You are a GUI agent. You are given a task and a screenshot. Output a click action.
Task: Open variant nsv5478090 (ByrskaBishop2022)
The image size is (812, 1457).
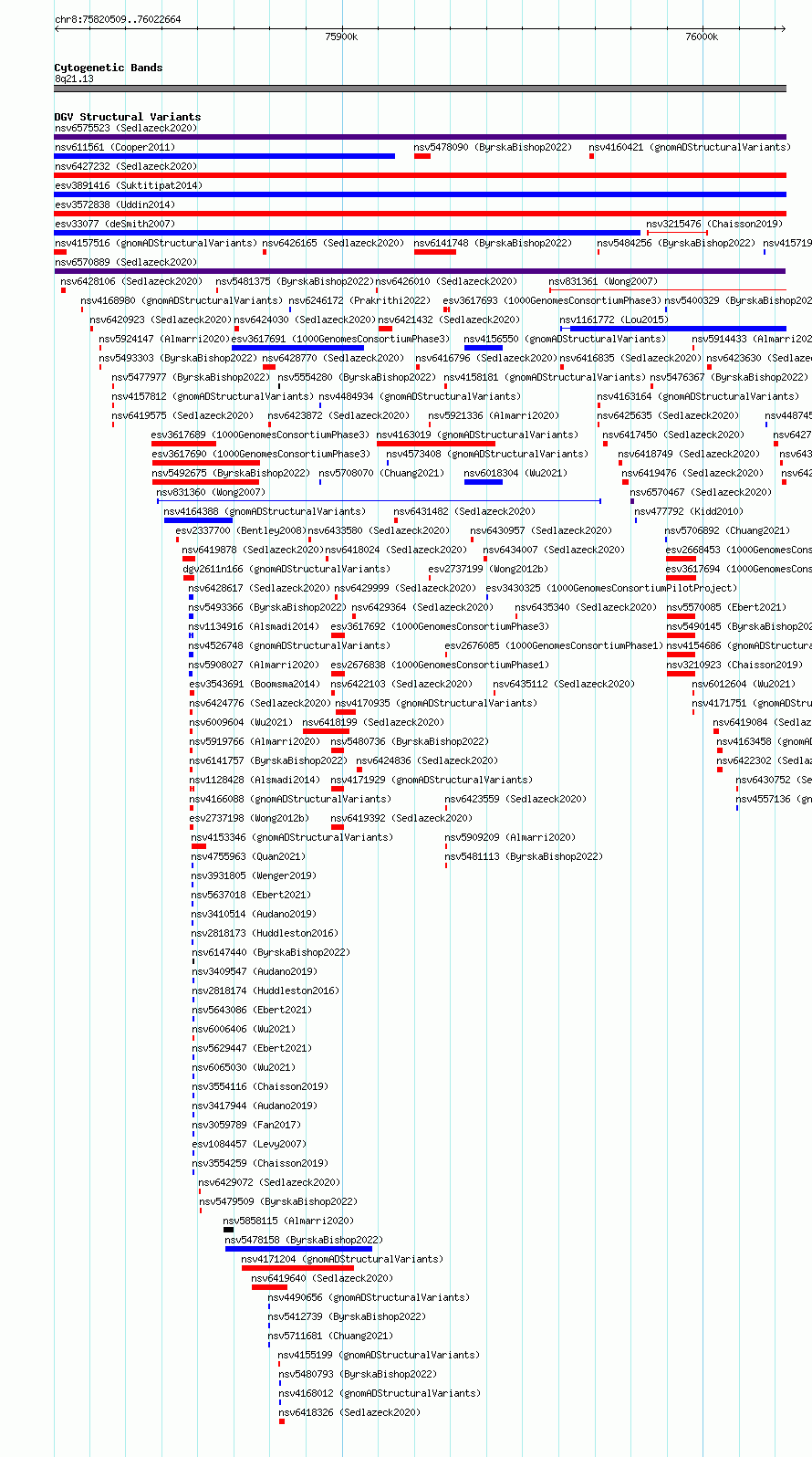coord(493,147)
